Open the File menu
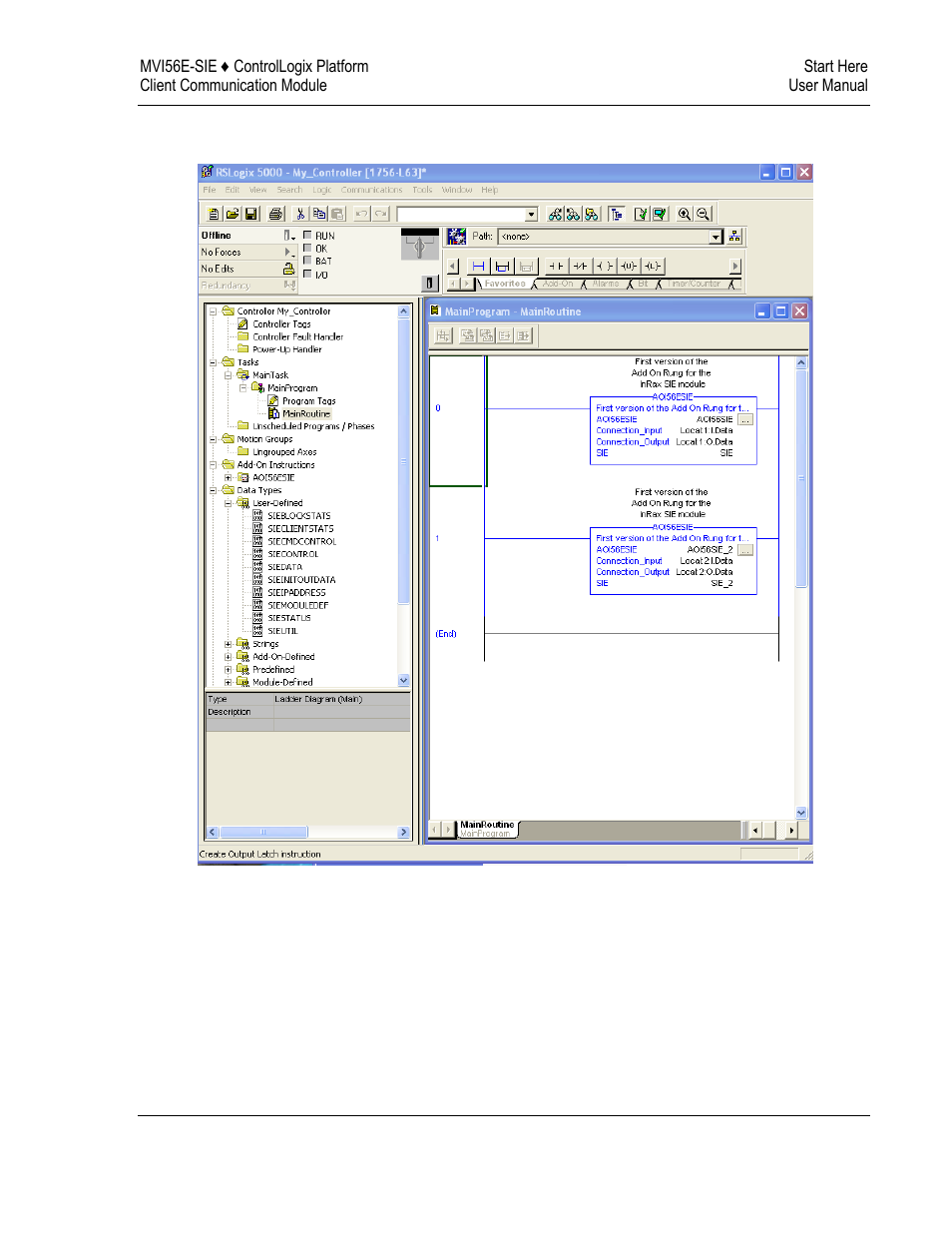This screenshot has height=1233, width=952. click(x=210, y=190)
